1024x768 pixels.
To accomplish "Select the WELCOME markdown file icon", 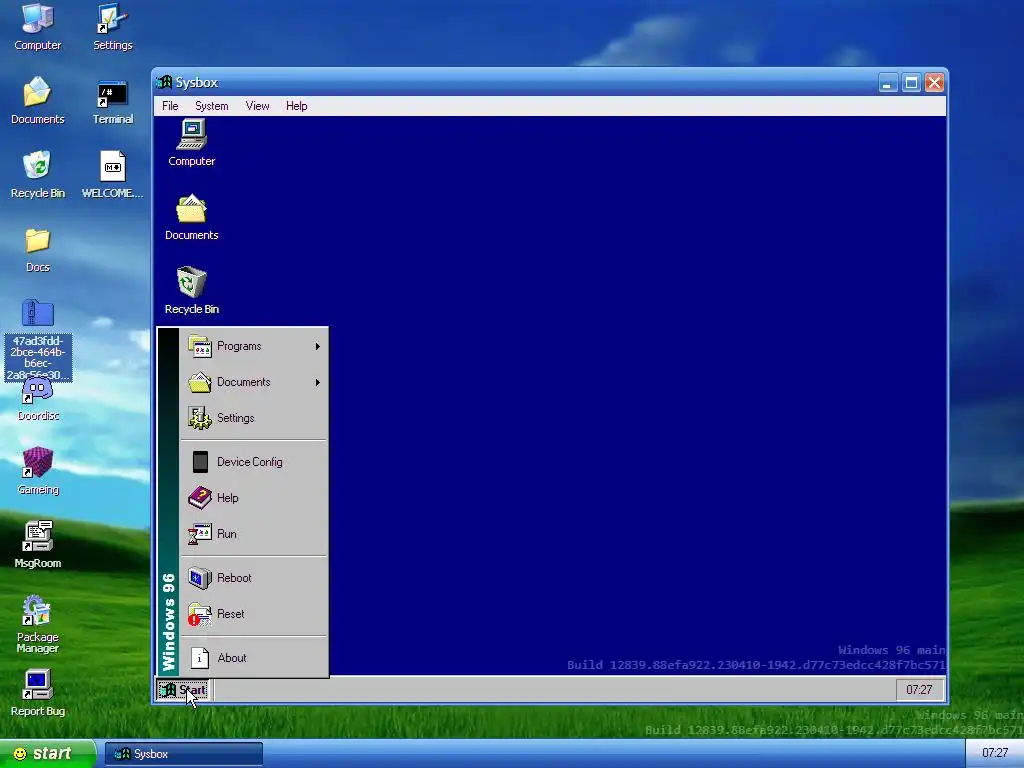I will pyautogui.click(x=112, y=174).
